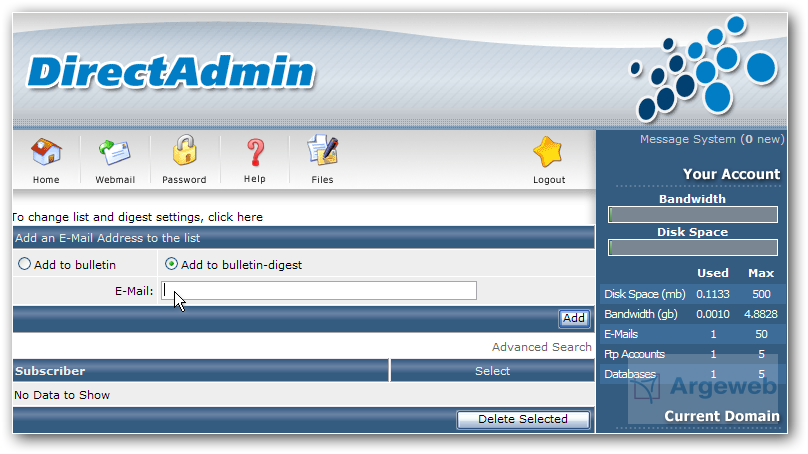This screenshot has width=808, height=454.
Task: Click the '4.8828' bandwidth max value
Action: (x=761, y=314)
